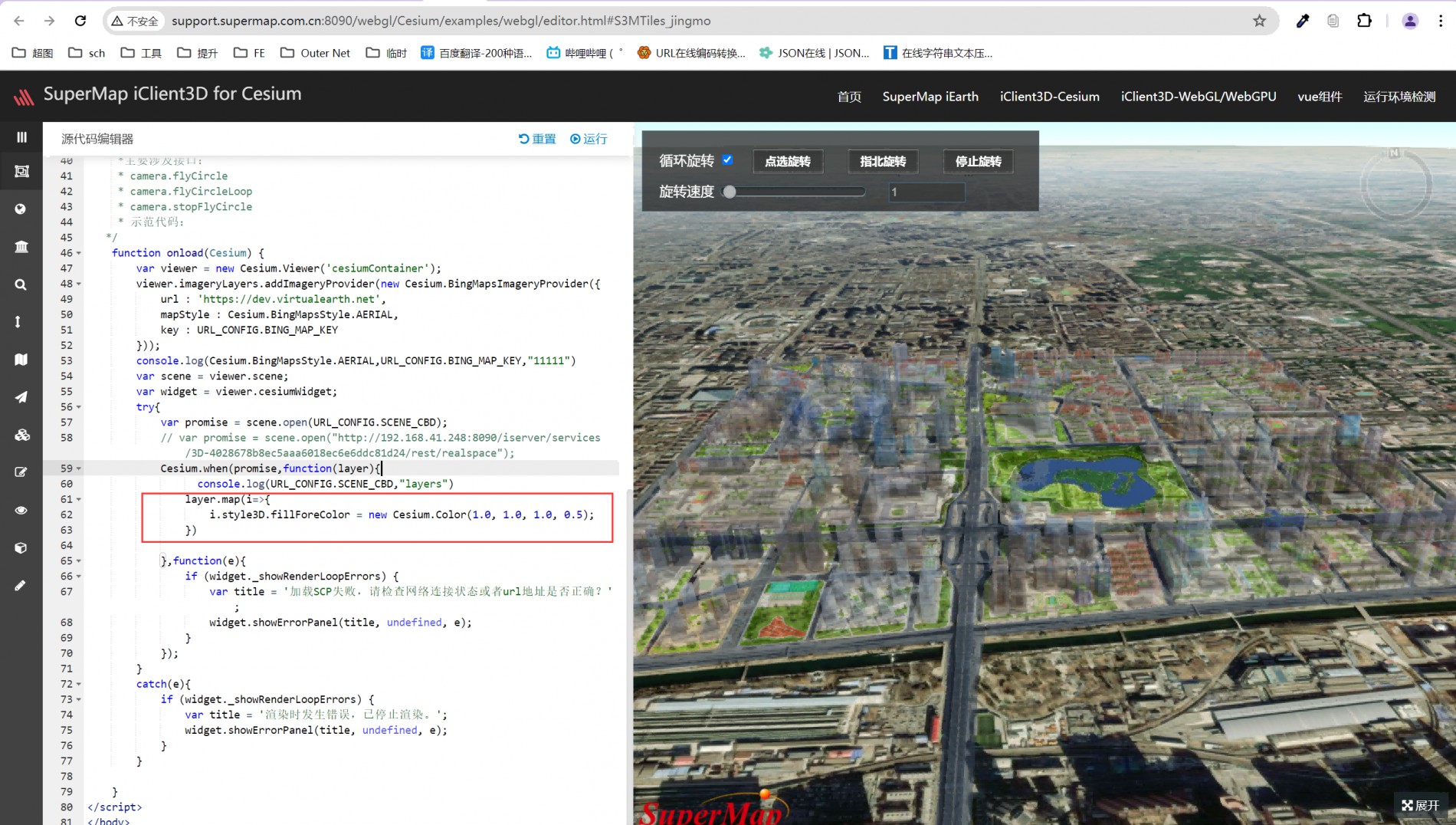
Task: Open the browser extensions puzzle icon
Action: coord(1364,21)
